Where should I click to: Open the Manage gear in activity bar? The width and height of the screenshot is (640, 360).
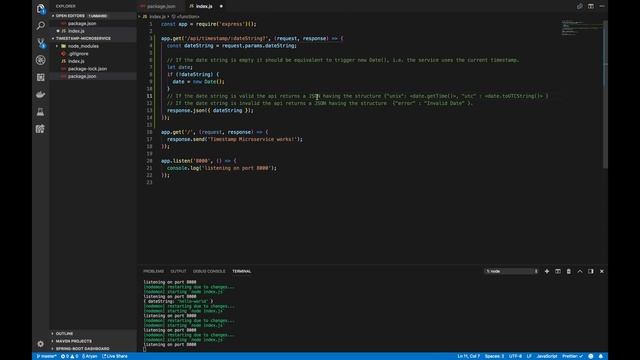coord(40,344)
